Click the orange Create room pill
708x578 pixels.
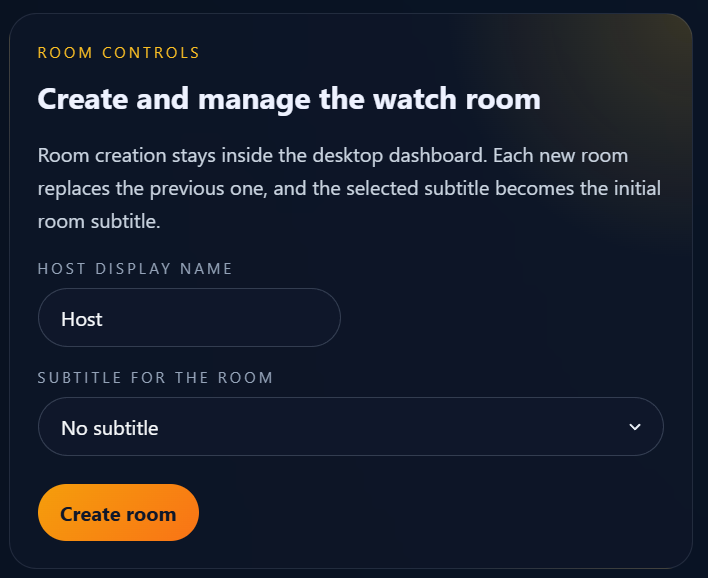(x=118, y=513)
